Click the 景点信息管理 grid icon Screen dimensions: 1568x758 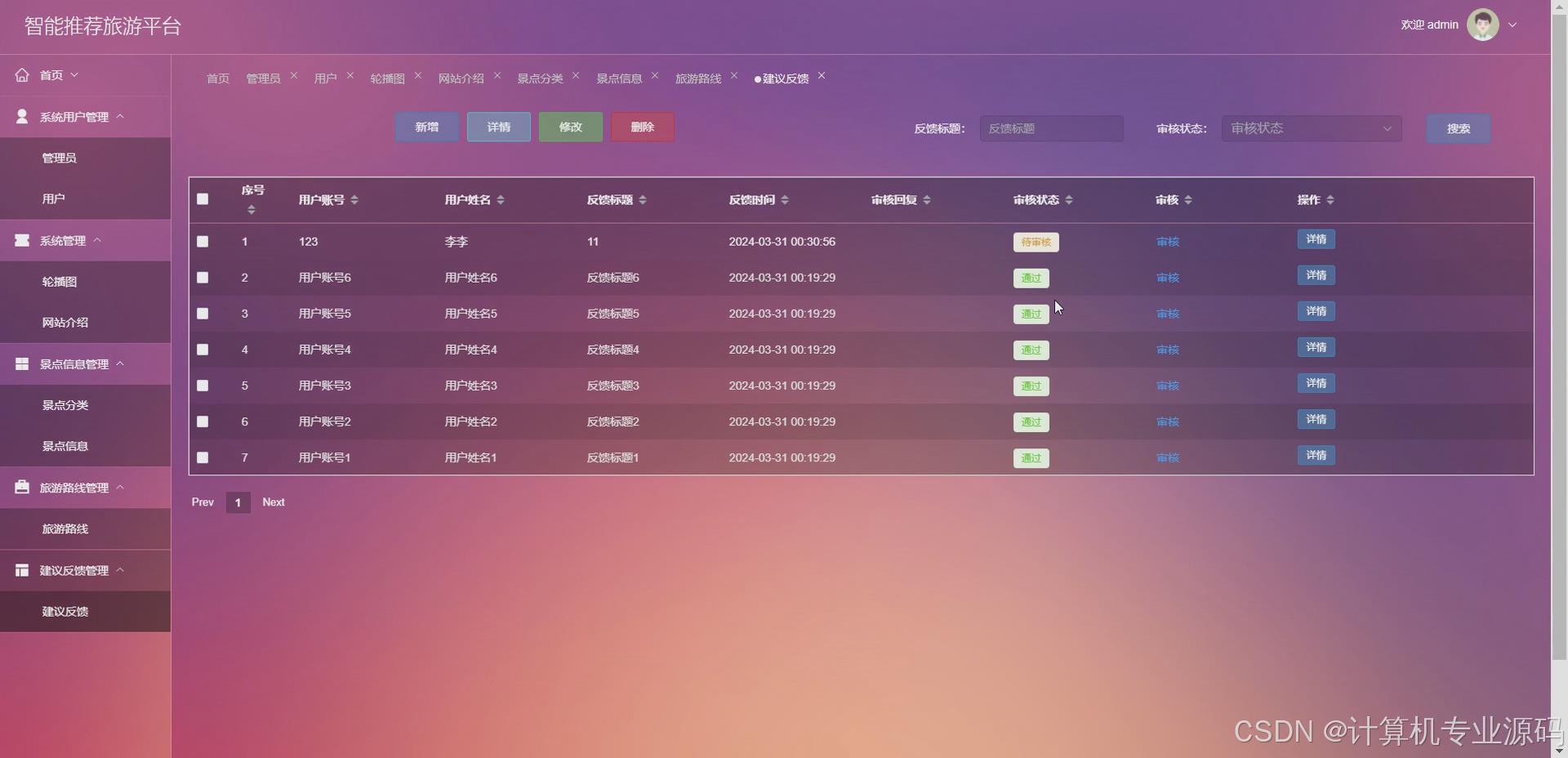21,363
